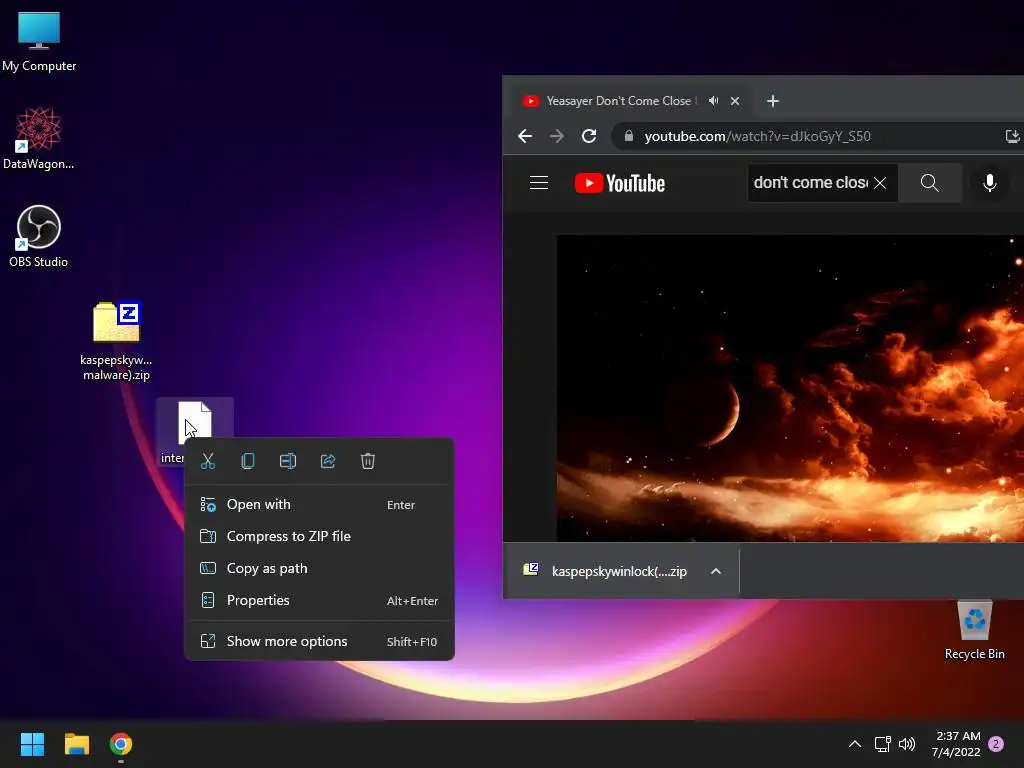Viewport: 1024px width, 768px height.
Task: Click the Rename icon in context menu
Action: coord(288,461)
